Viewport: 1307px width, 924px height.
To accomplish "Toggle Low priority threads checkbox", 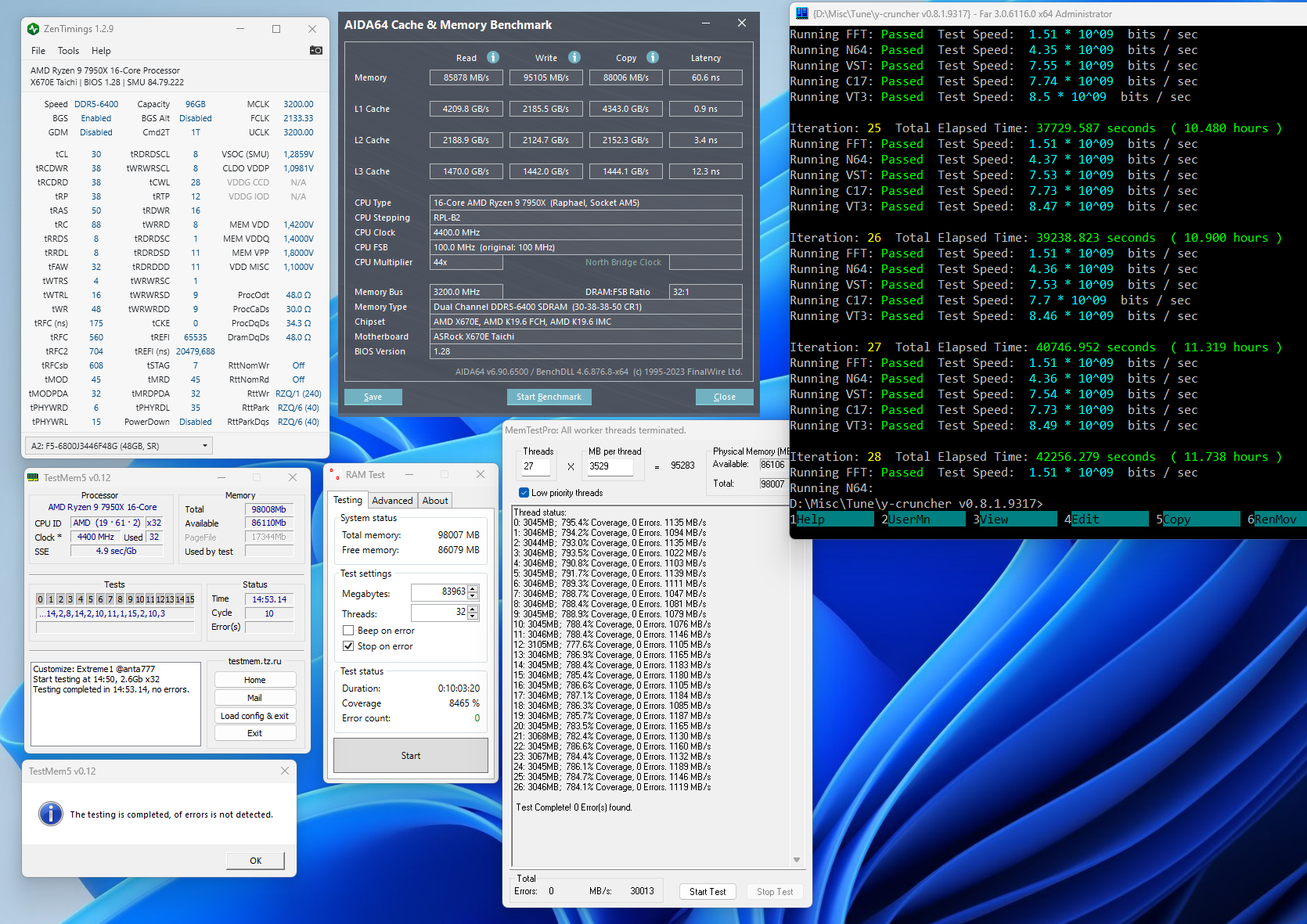I will 524,493.
